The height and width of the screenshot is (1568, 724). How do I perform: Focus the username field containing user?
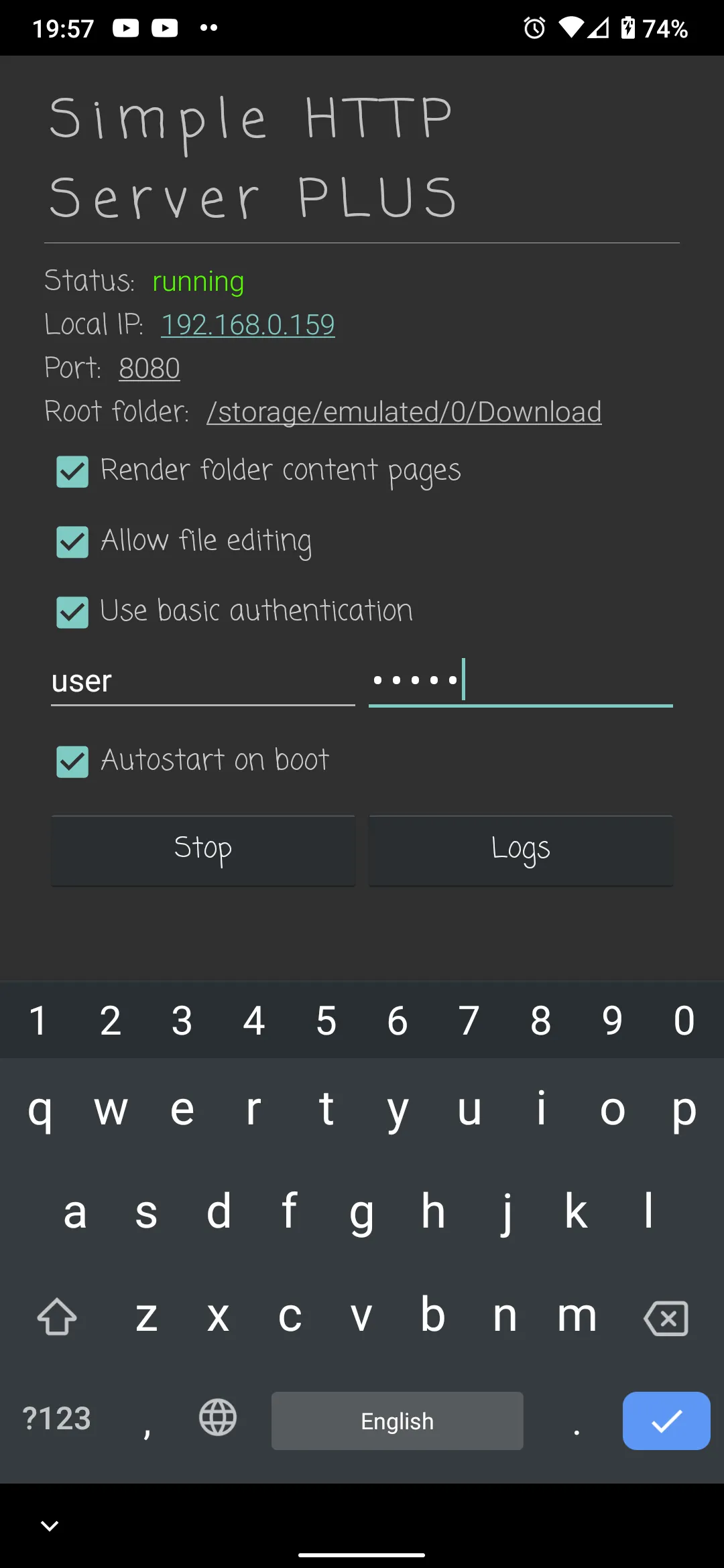pyautogui.click(x=203, y=681)
